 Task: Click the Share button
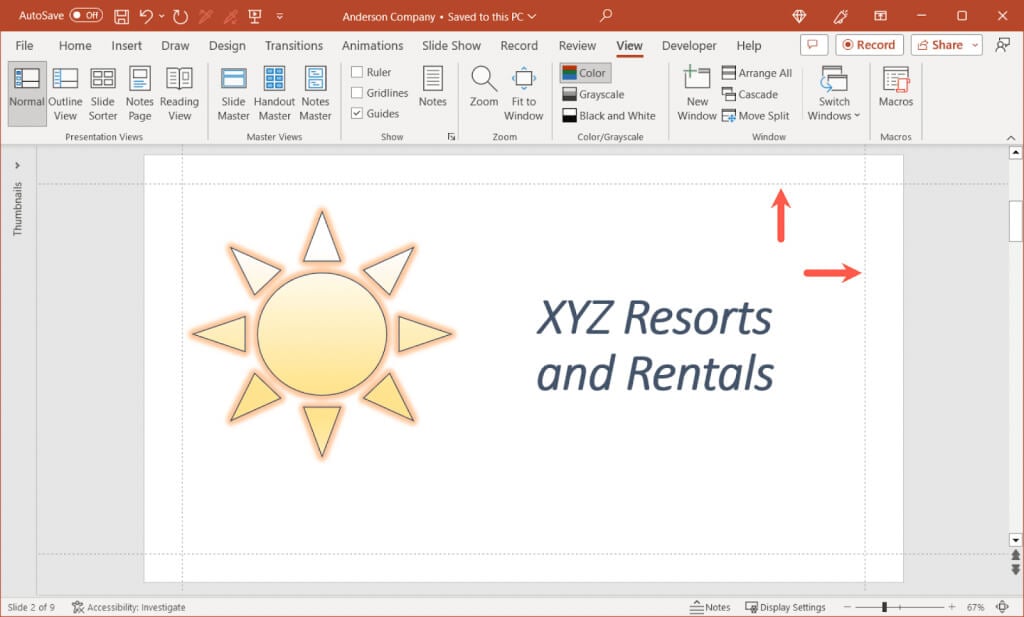coord(940,45)
